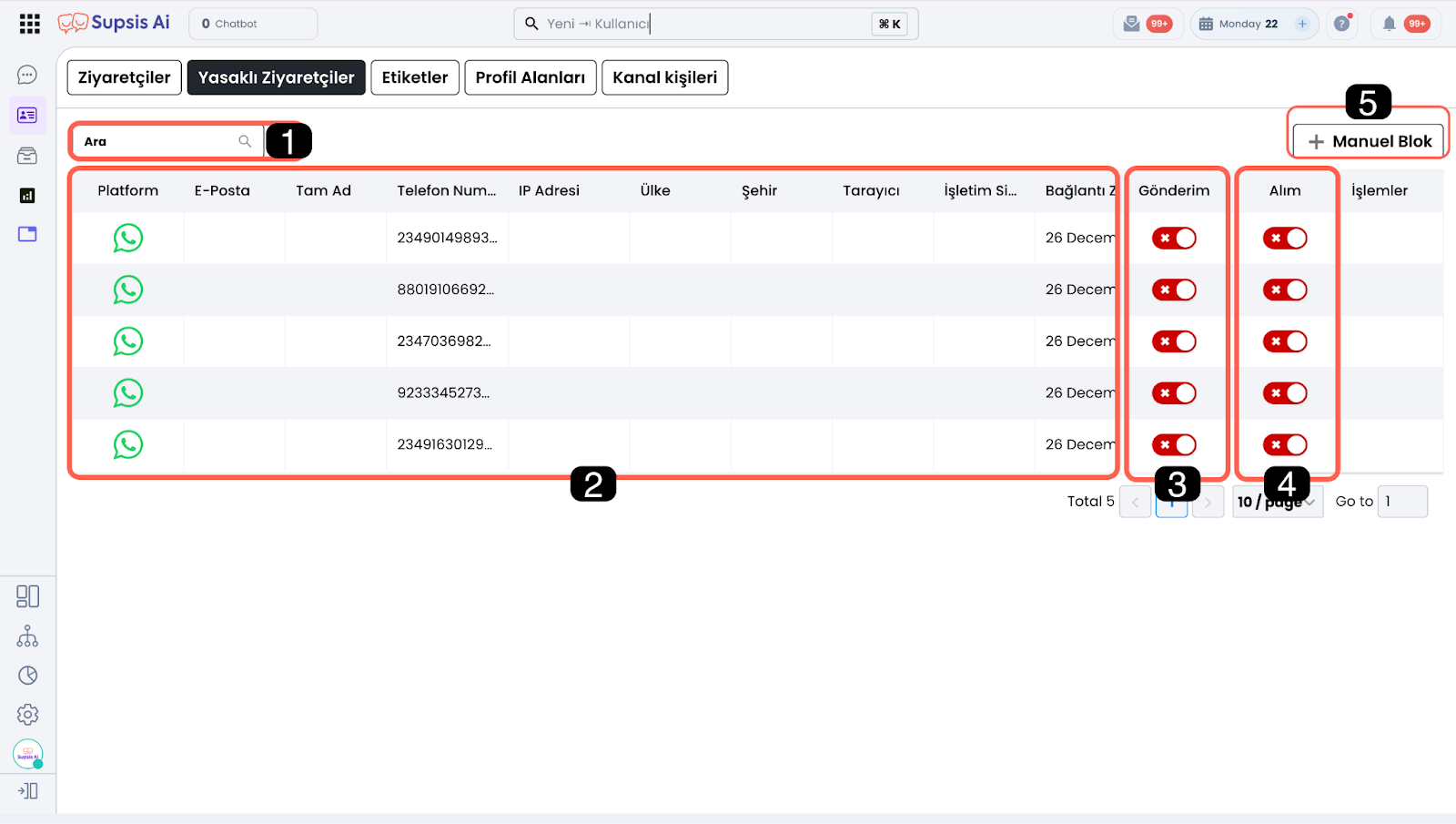Viewport: 1456px width, 824px height.
Task: Switch to the Ziyaretçiler tab
Action: 124,77
